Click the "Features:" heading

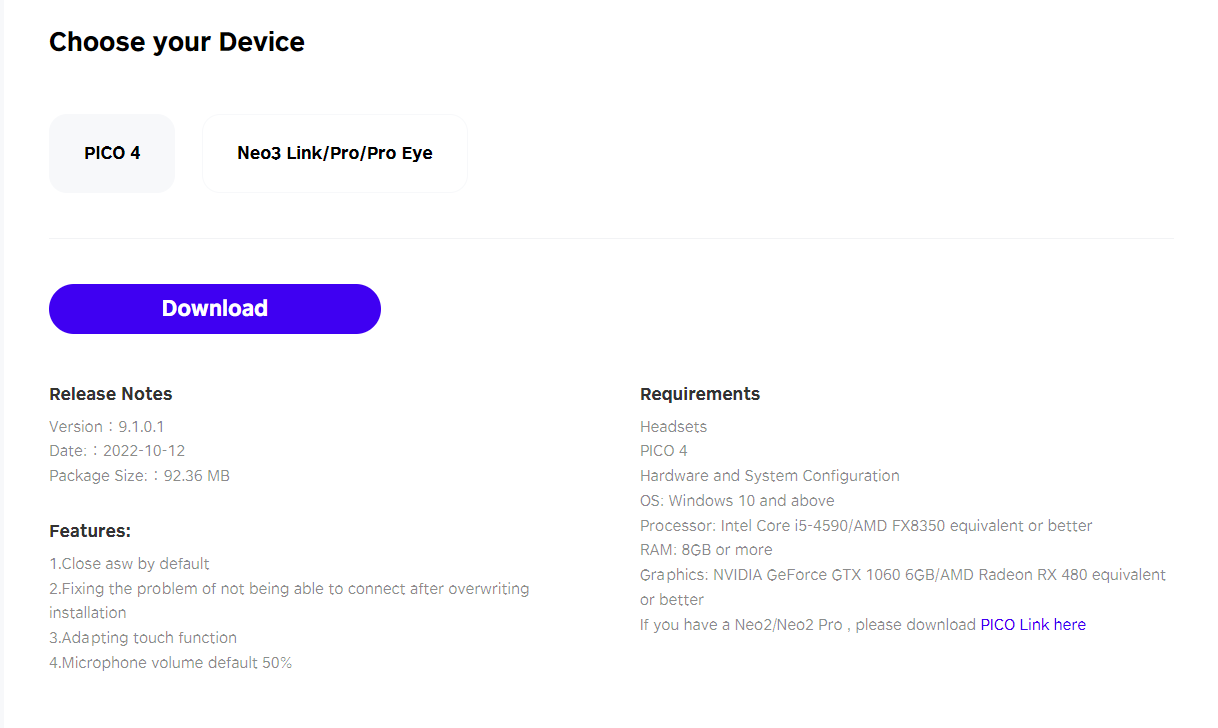point(90,531)
